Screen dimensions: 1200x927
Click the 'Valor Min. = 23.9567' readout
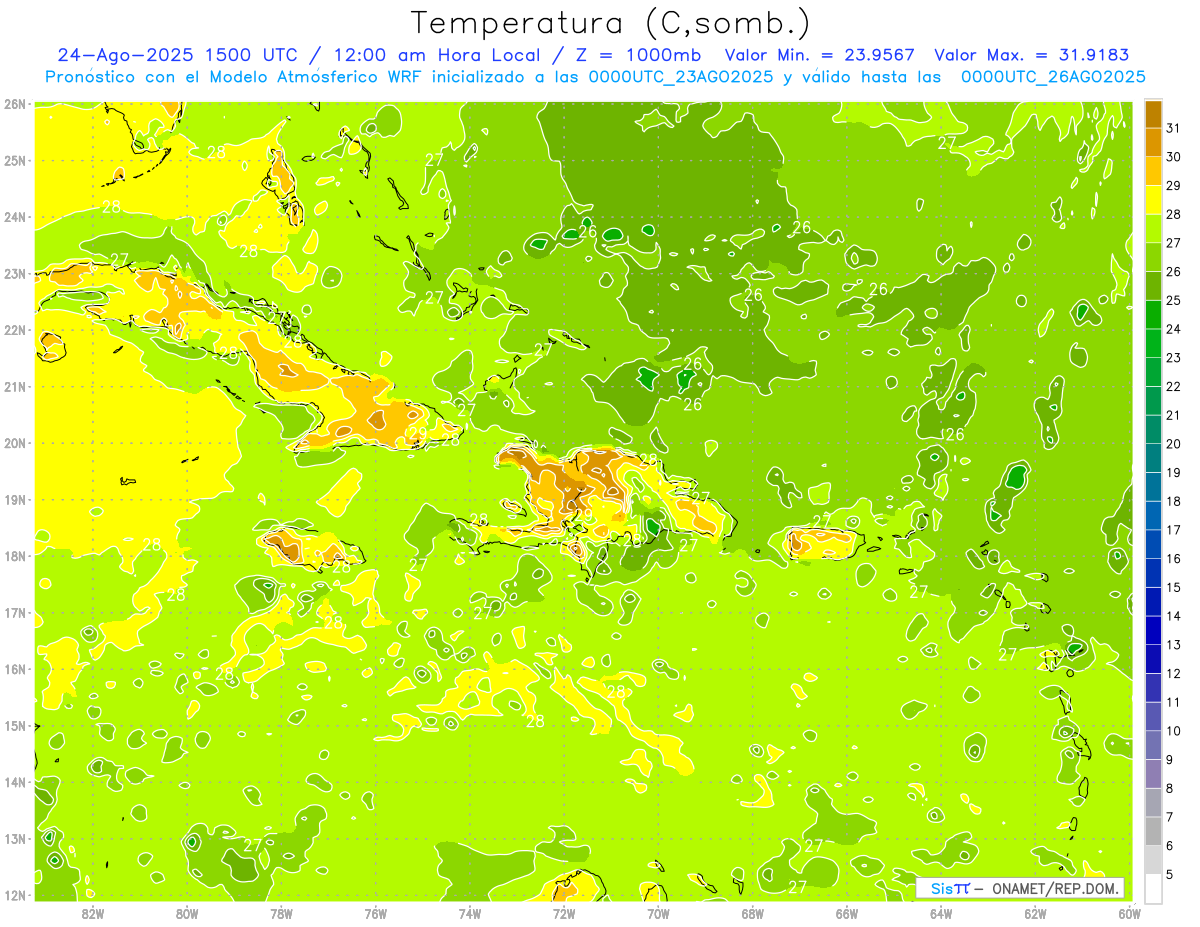tap(819, 55)
